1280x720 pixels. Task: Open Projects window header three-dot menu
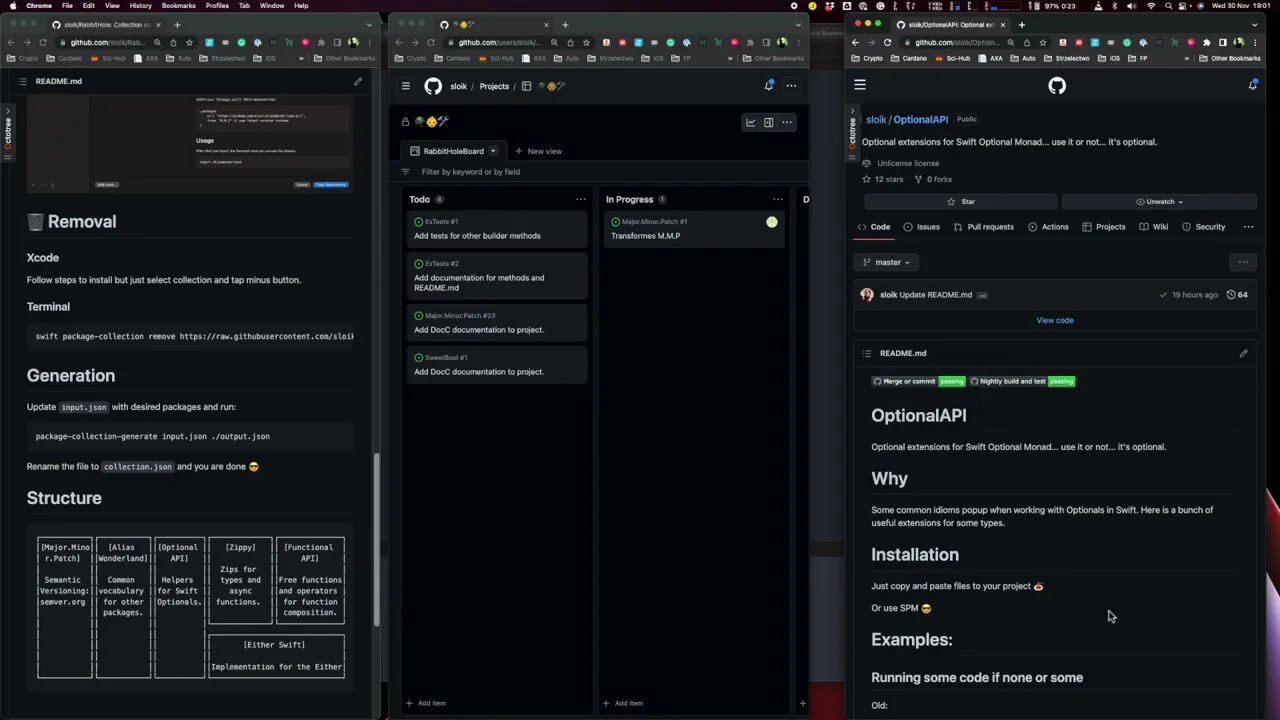791,86
